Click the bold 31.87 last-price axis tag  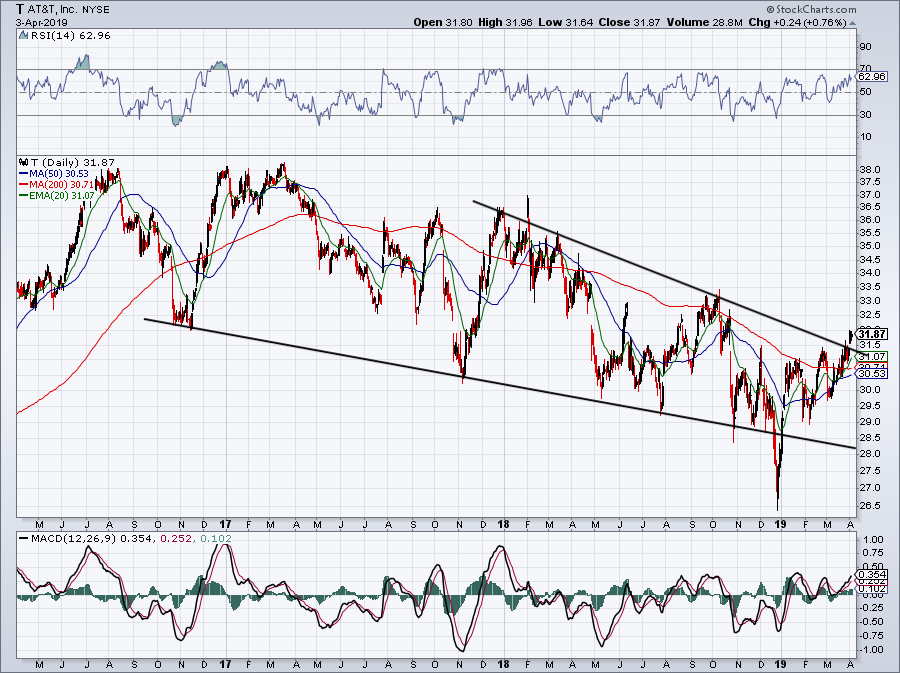(x=872, y=334)
